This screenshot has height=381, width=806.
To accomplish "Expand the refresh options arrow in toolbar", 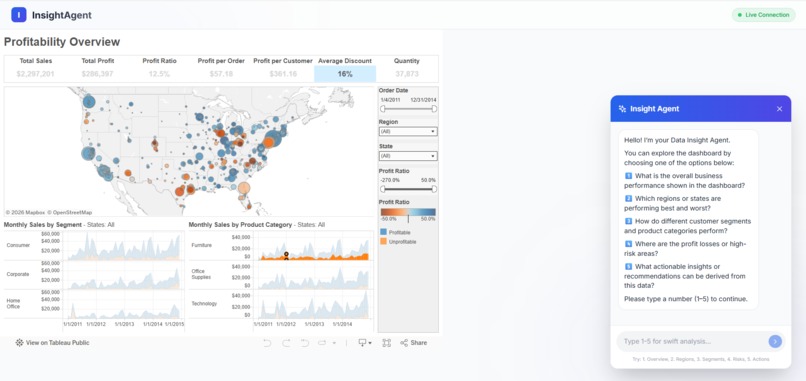I will [334, 343].
